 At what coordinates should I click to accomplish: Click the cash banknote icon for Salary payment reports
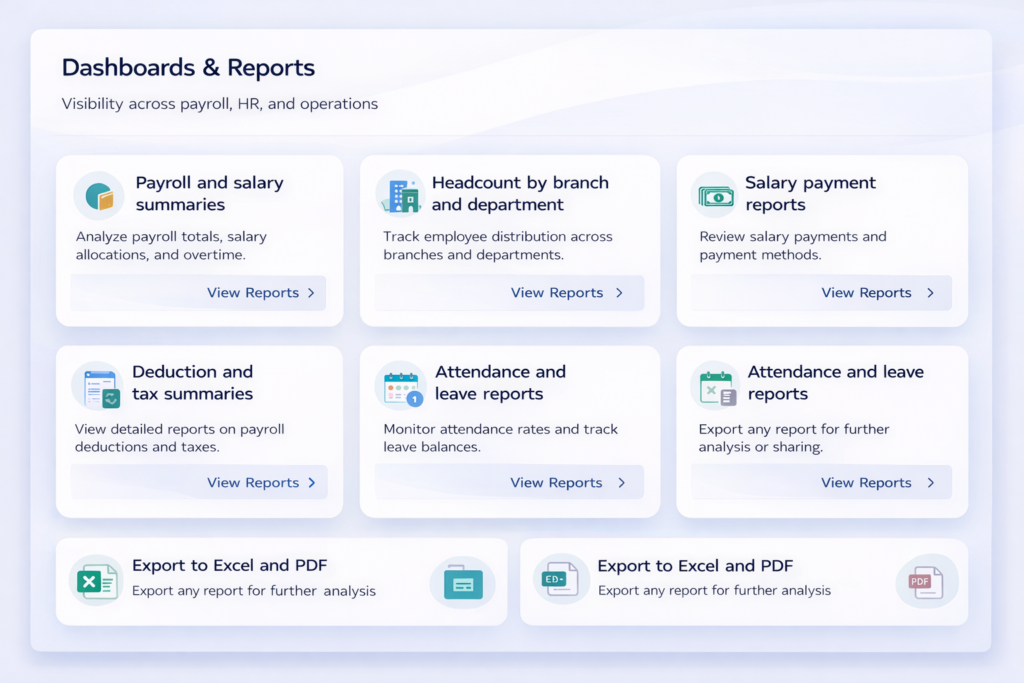[715, 196]
